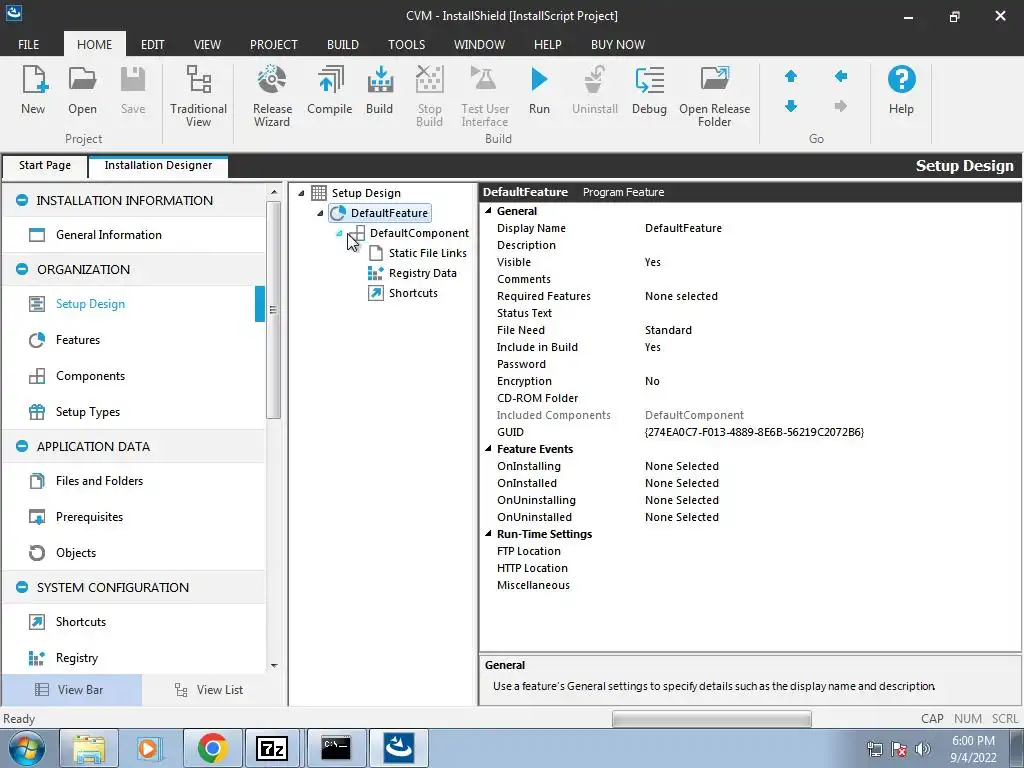The width and height of the screenshot is (1024, 768).
Task: Click the Encryption value No
Action: click(x=652, y=381)
